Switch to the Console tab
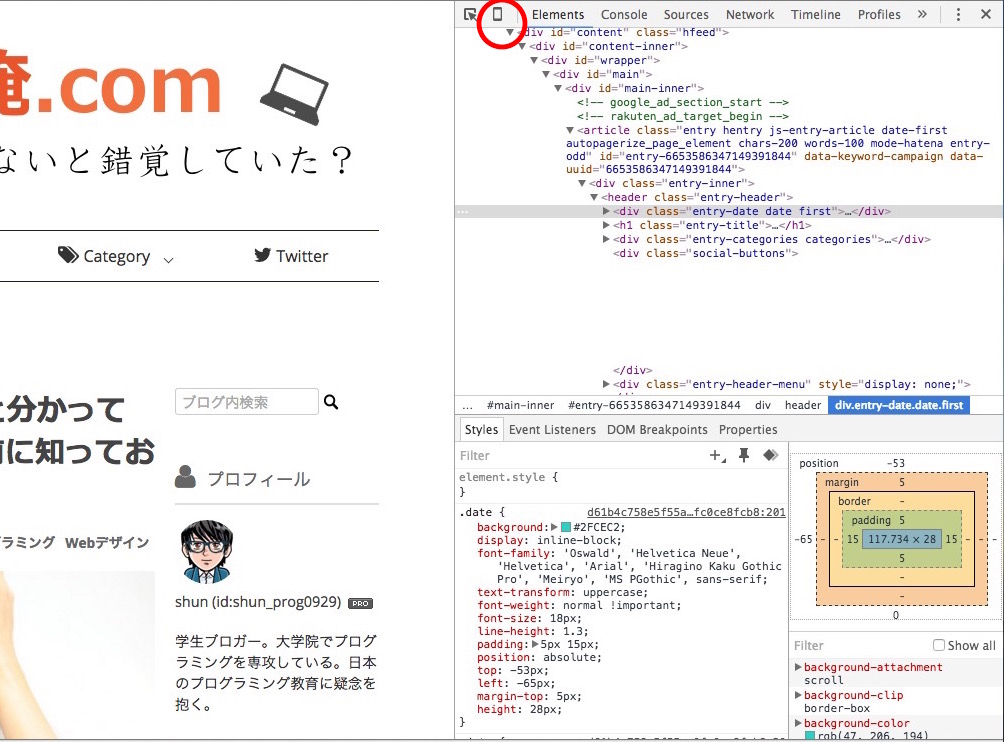 [624, 14]
